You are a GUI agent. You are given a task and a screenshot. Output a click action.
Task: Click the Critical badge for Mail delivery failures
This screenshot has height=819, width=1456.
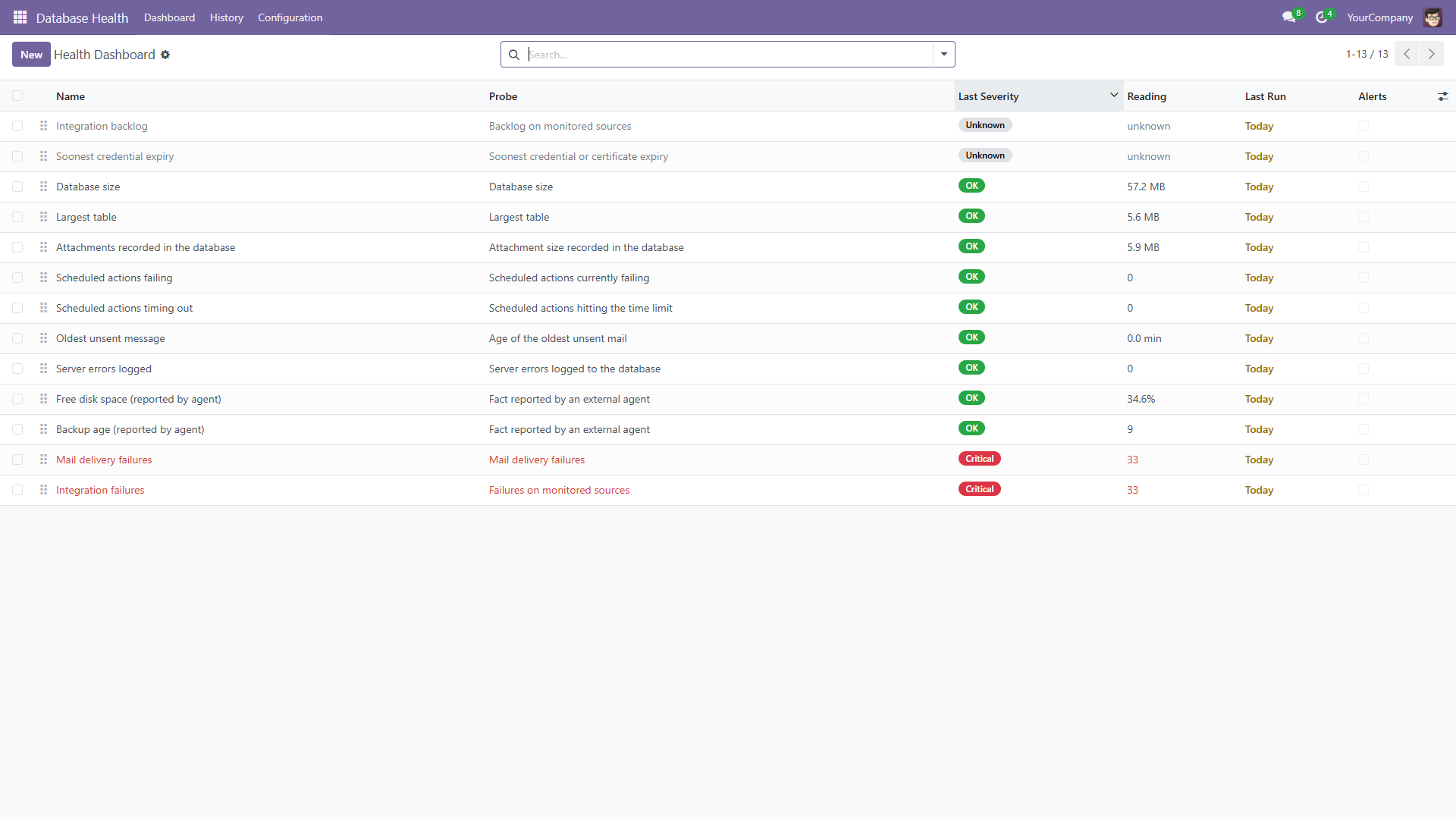979,459
